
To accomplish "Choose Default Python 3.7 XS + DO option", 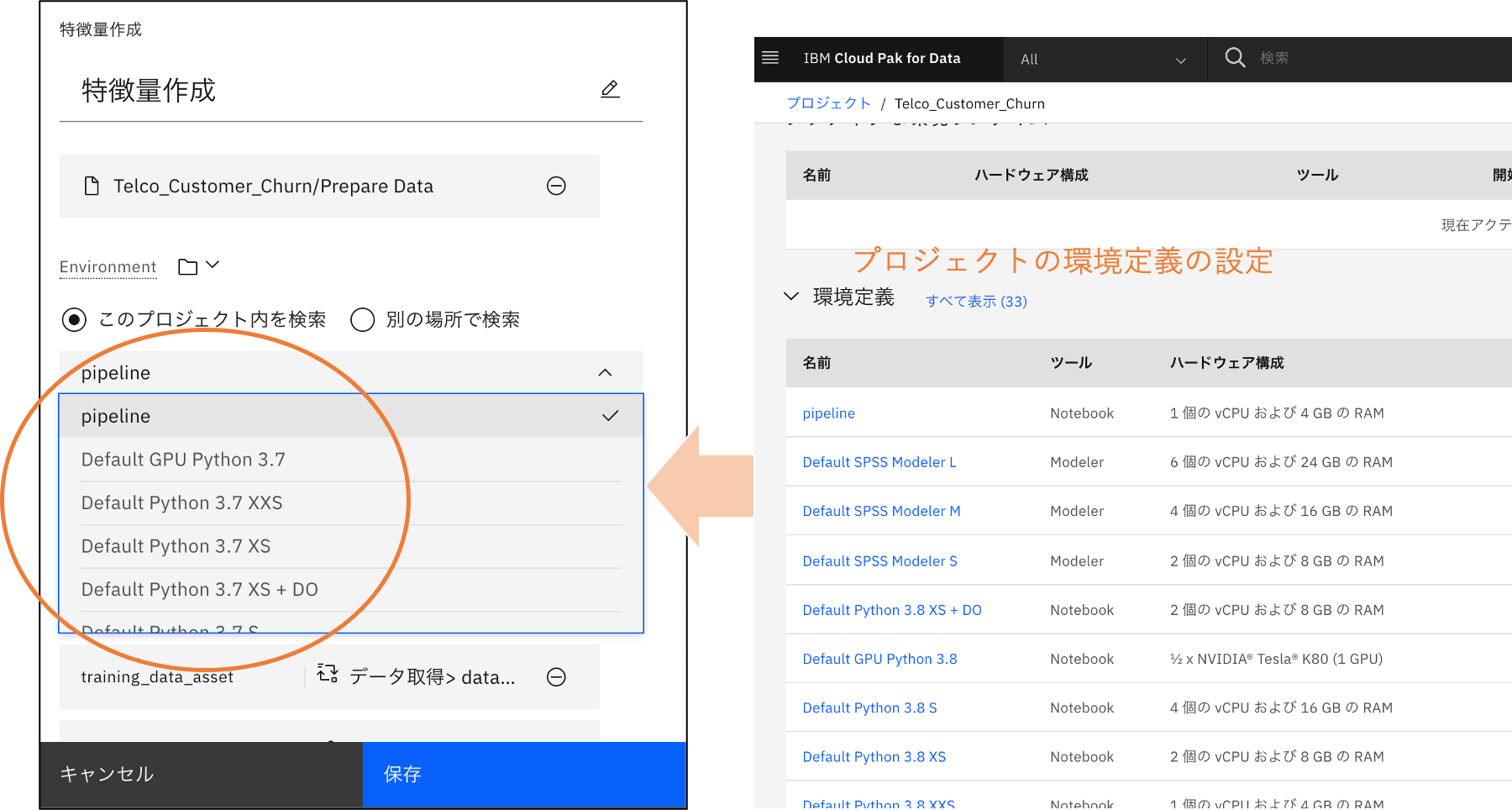I will [x=351, y=590].
